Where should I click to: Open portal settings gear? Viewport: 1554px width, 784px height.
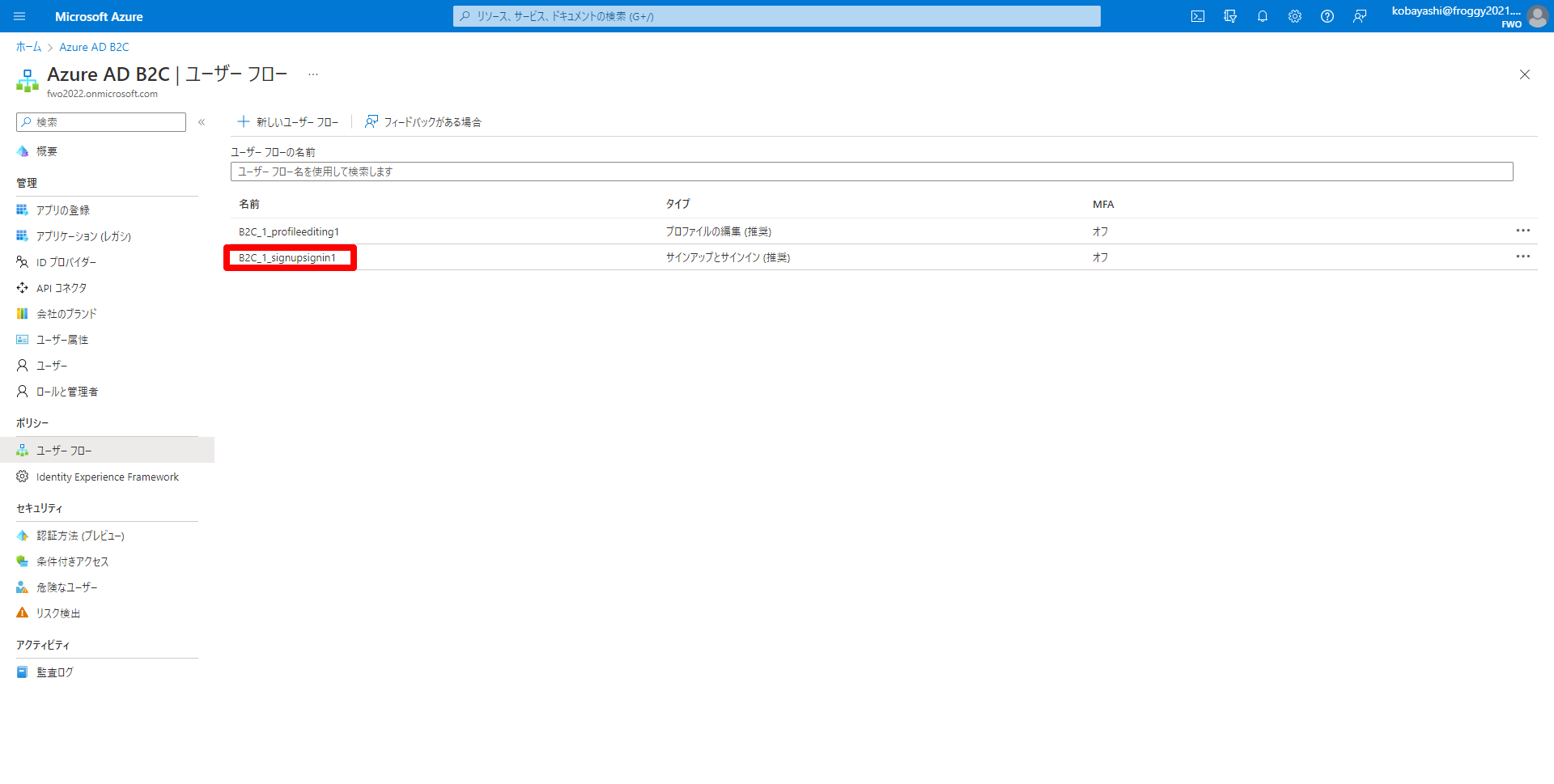[x=1295, y=16]
